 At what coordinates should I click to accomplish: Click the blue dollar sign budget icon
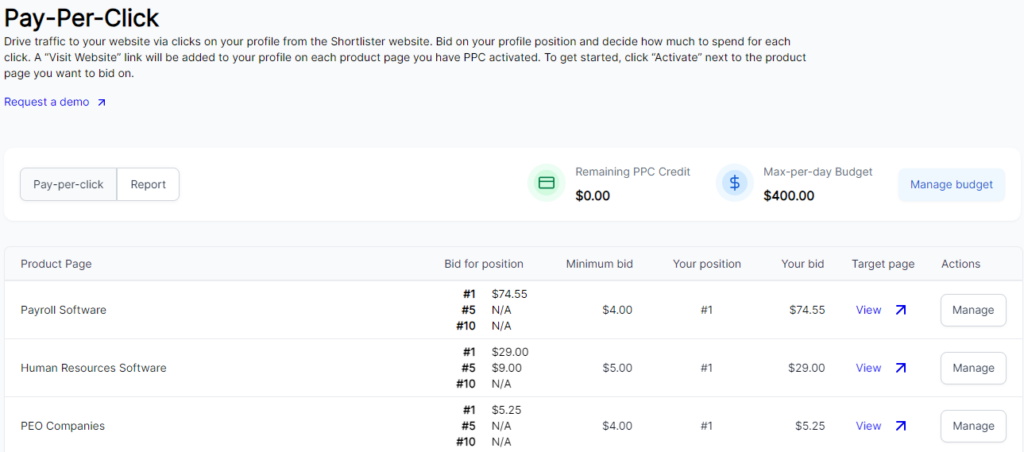pos(735,183)
